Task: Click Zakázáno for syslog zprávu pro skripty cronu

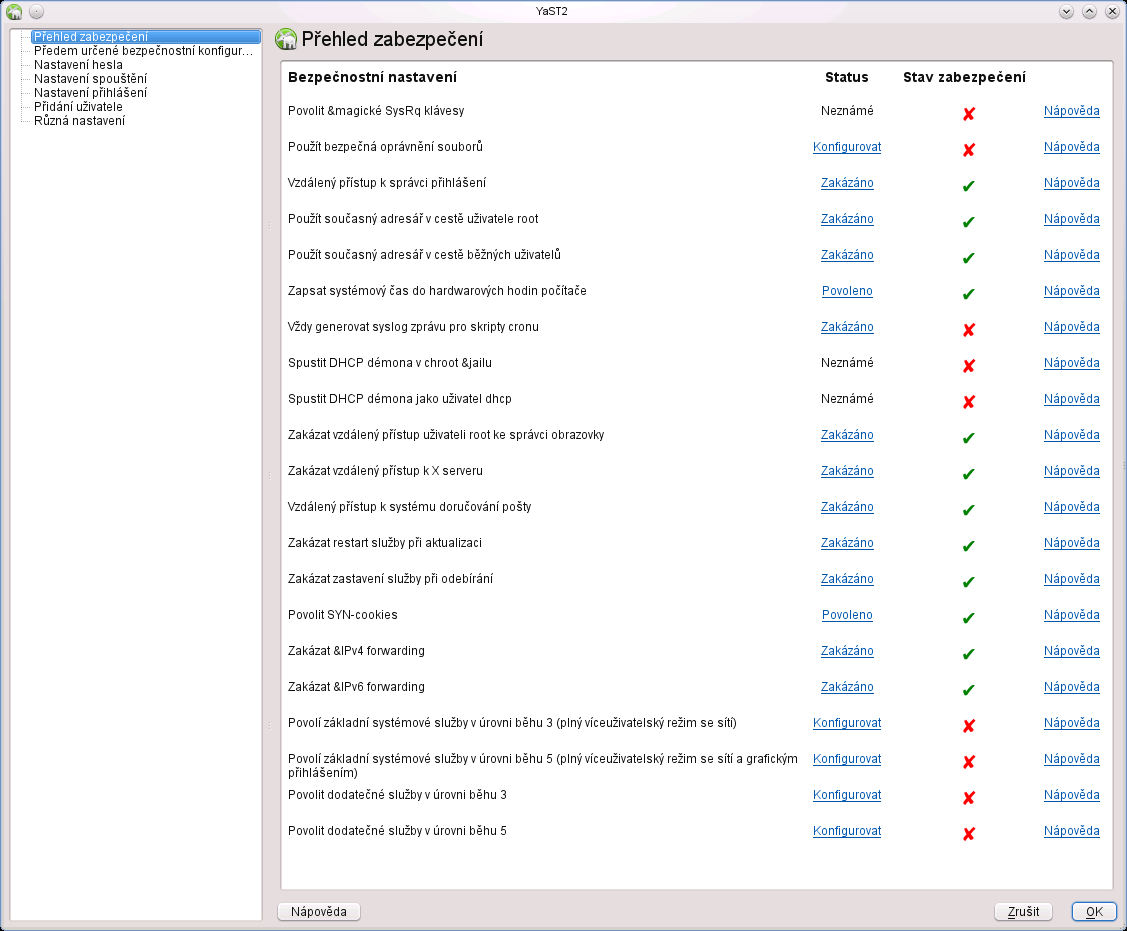Action: pos(847,326)
